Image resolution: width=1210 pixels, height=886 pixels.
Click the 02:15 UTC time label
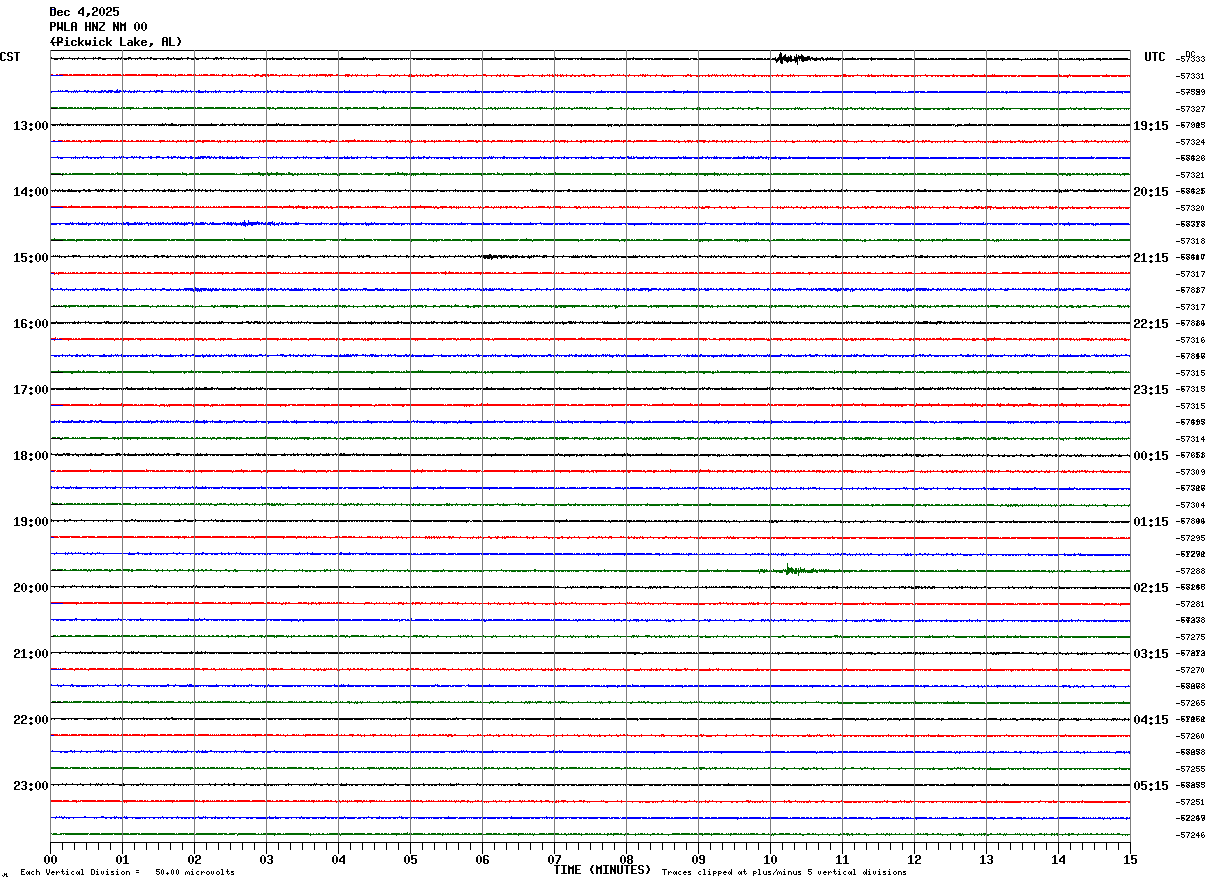(1150, 588)
